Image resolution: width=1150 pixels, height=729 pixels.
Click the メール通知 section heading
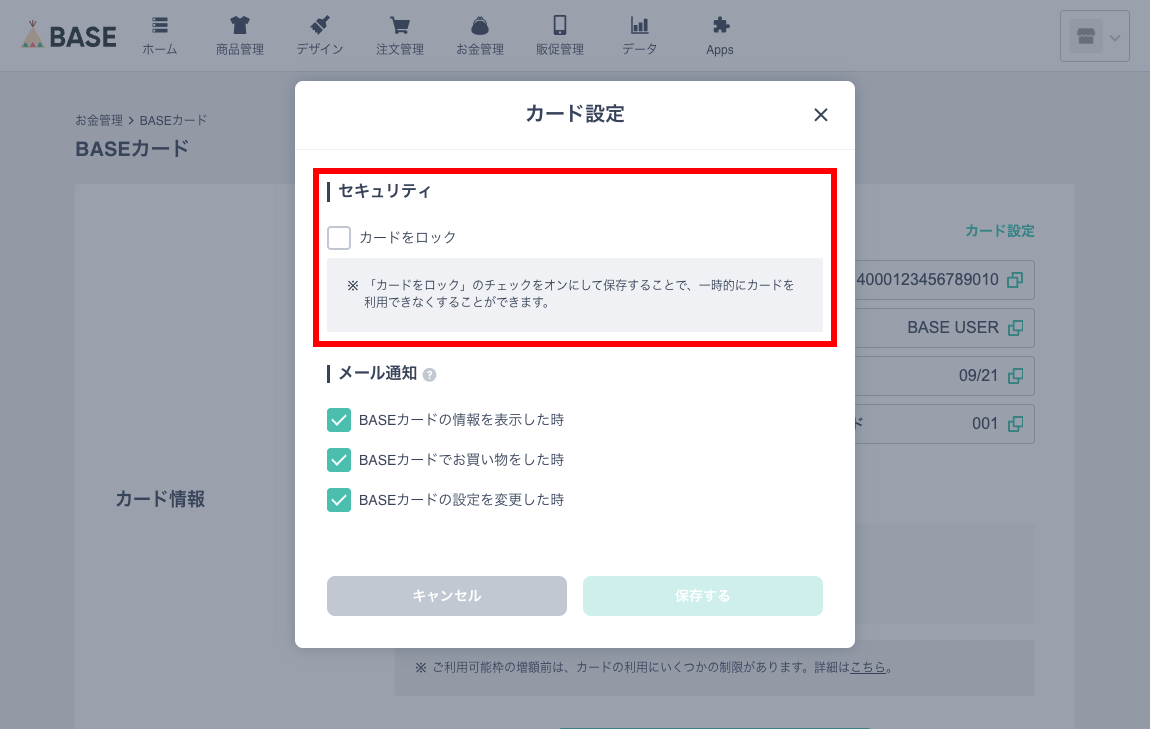coord(378,373)
